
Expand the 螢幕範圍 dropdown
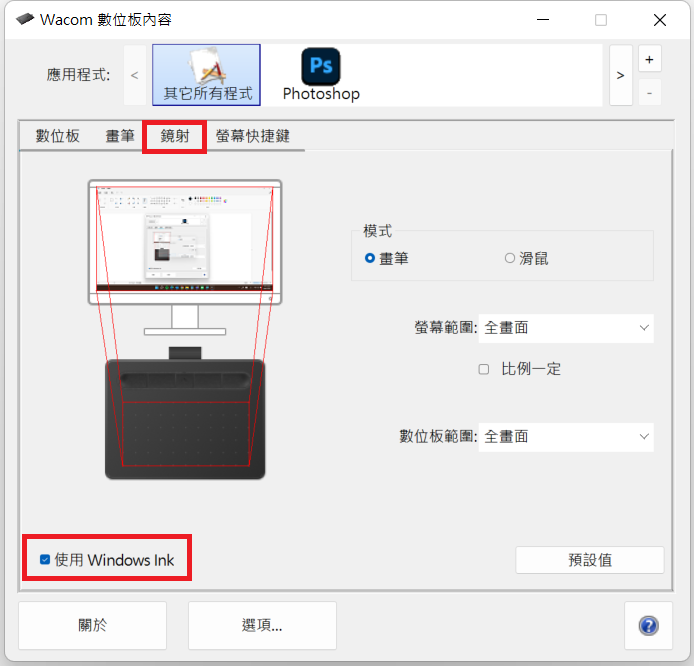[566, 328]
